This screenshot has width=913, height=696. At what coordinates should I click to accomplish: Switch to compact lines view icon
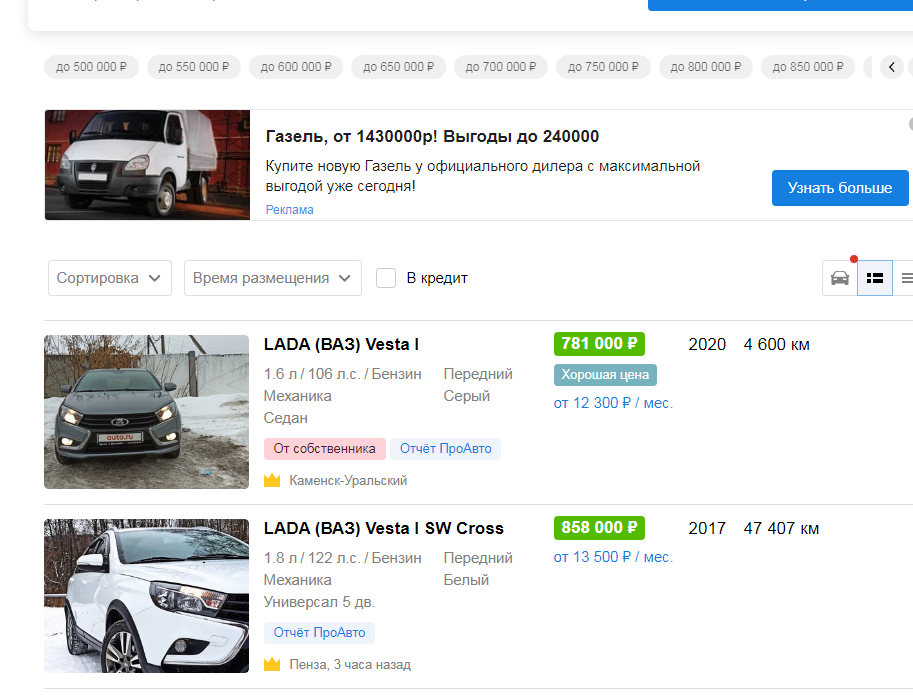[905, 278]
